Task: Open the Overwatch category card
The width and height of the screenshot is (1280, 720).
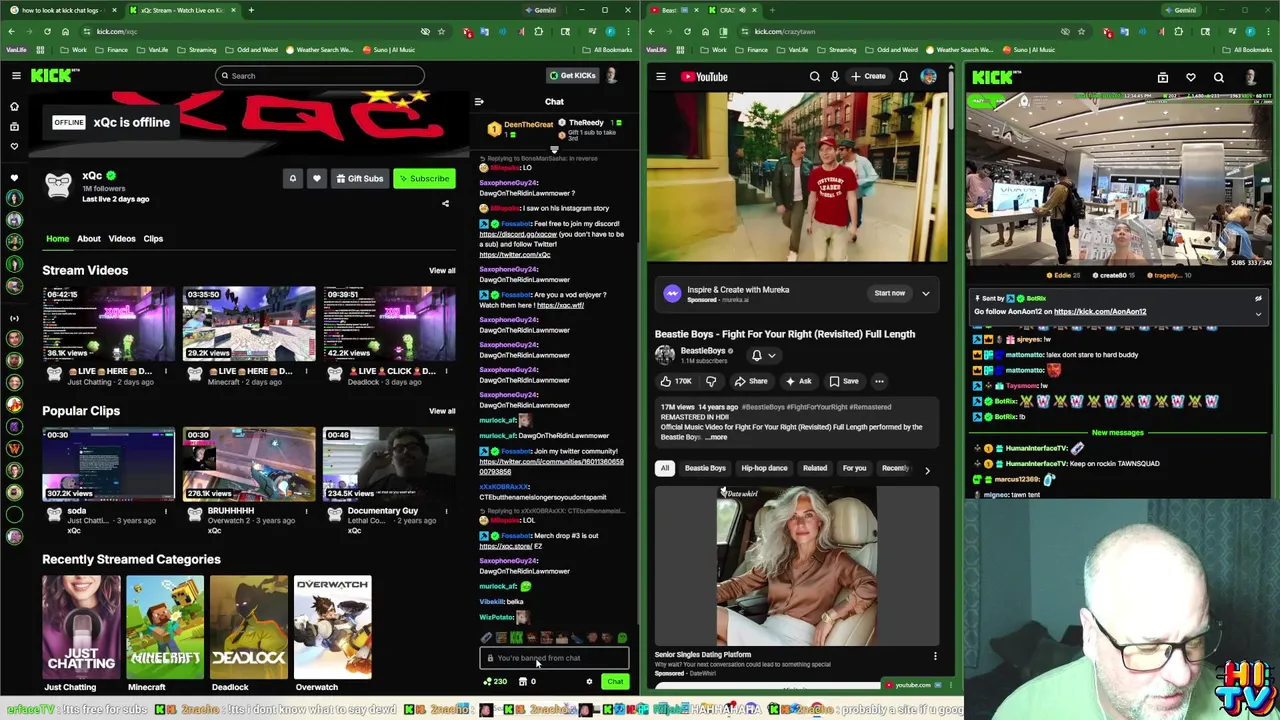Action: coord(333,627)
